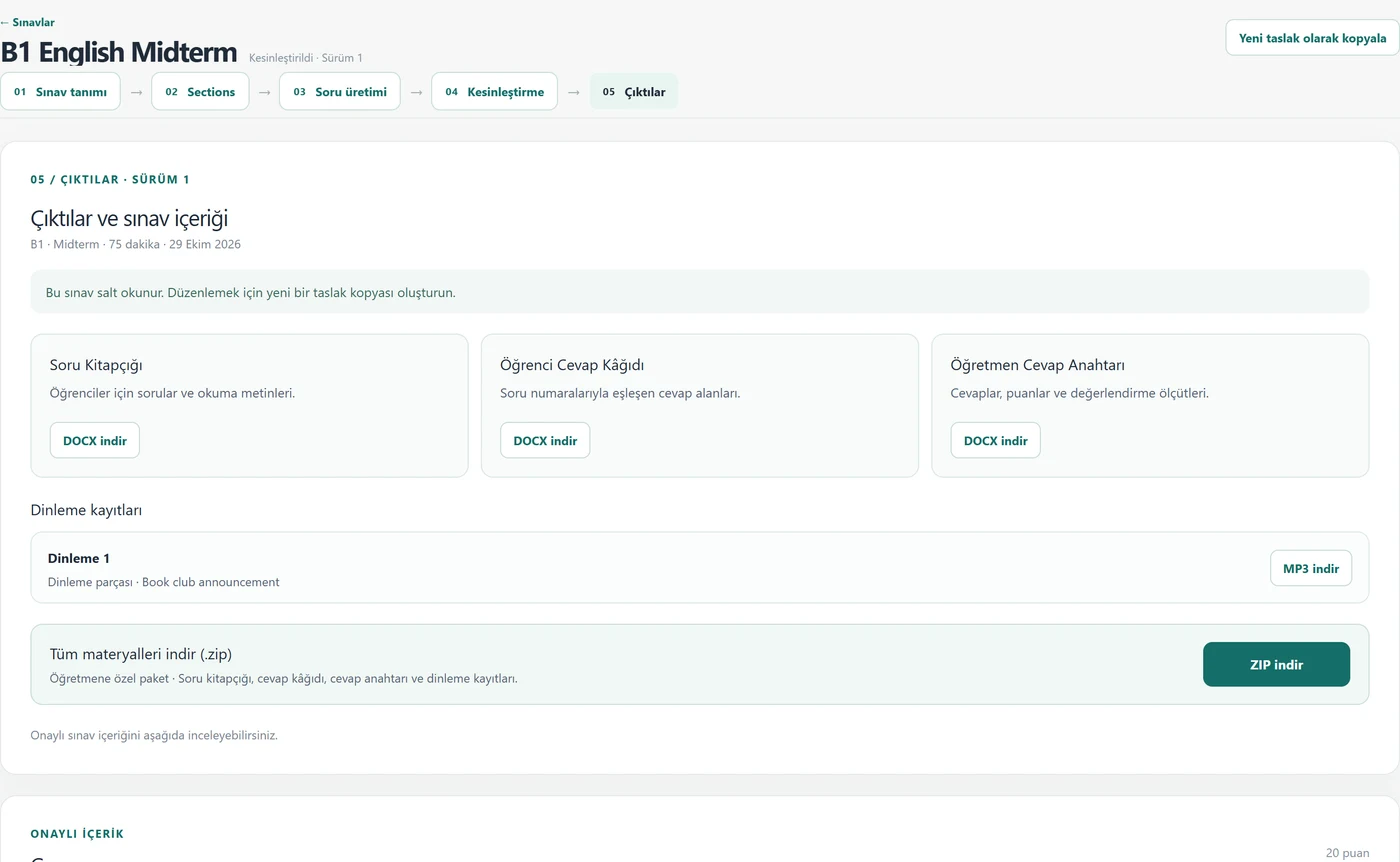The height and width of the screenshot is (862, 1400).
Task: Click the 'Çıktılar ve sınav içeriği' heading
Action: click(x=130, y=218)
